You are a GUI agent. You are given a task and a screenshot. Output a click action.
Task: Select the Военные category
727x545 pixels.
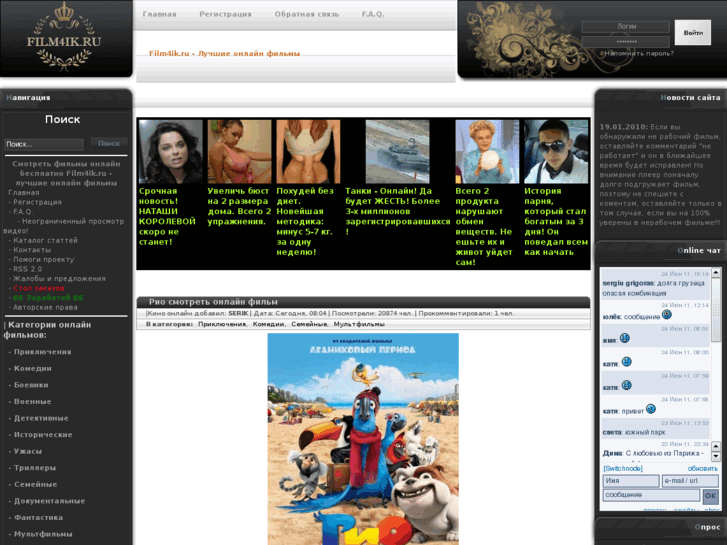32,402
